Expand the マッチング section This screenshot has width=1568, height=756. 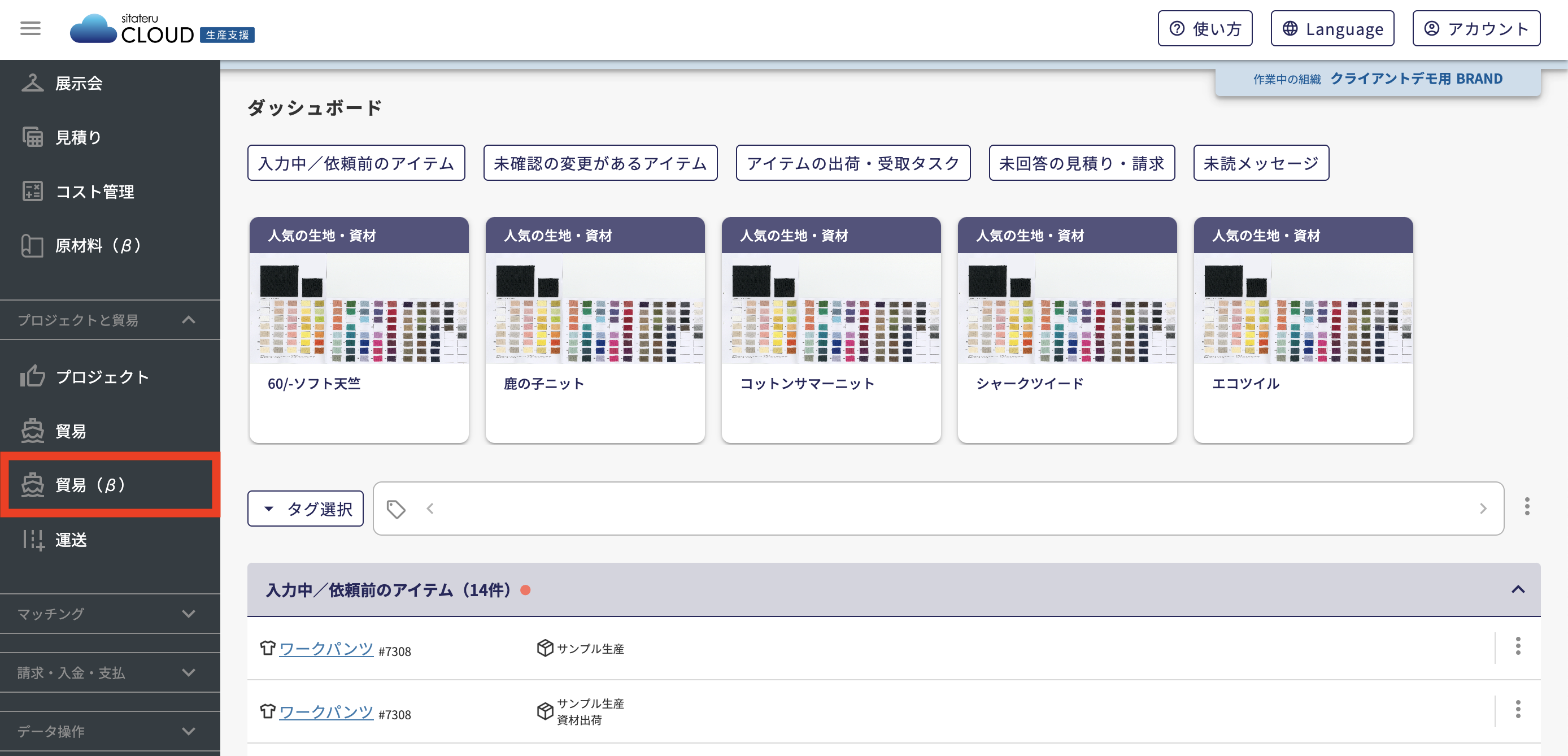pyautogui.click(x=110, y=614)
